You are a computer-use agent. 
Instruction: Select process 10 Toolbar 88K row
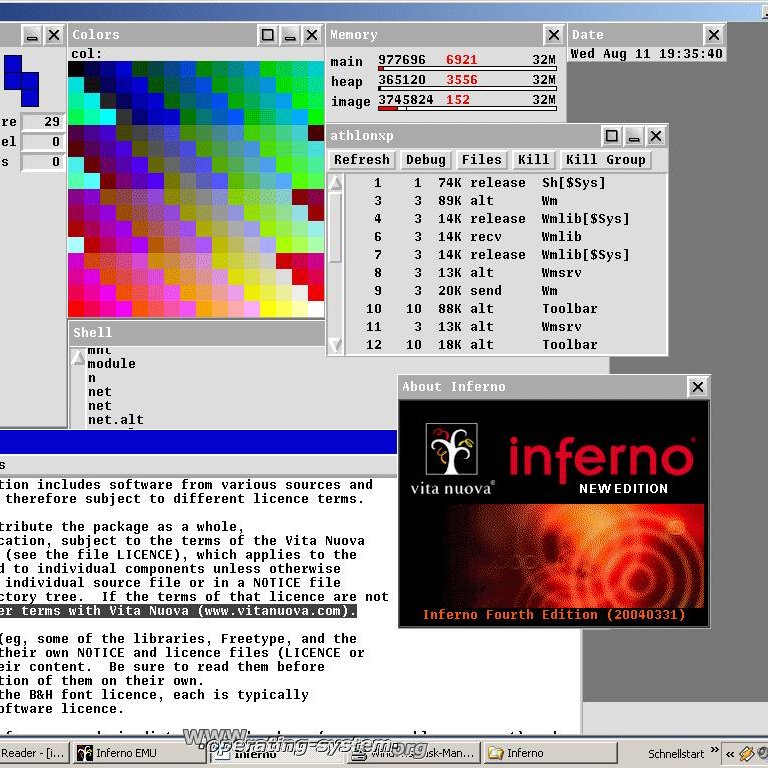coord(505,309)
